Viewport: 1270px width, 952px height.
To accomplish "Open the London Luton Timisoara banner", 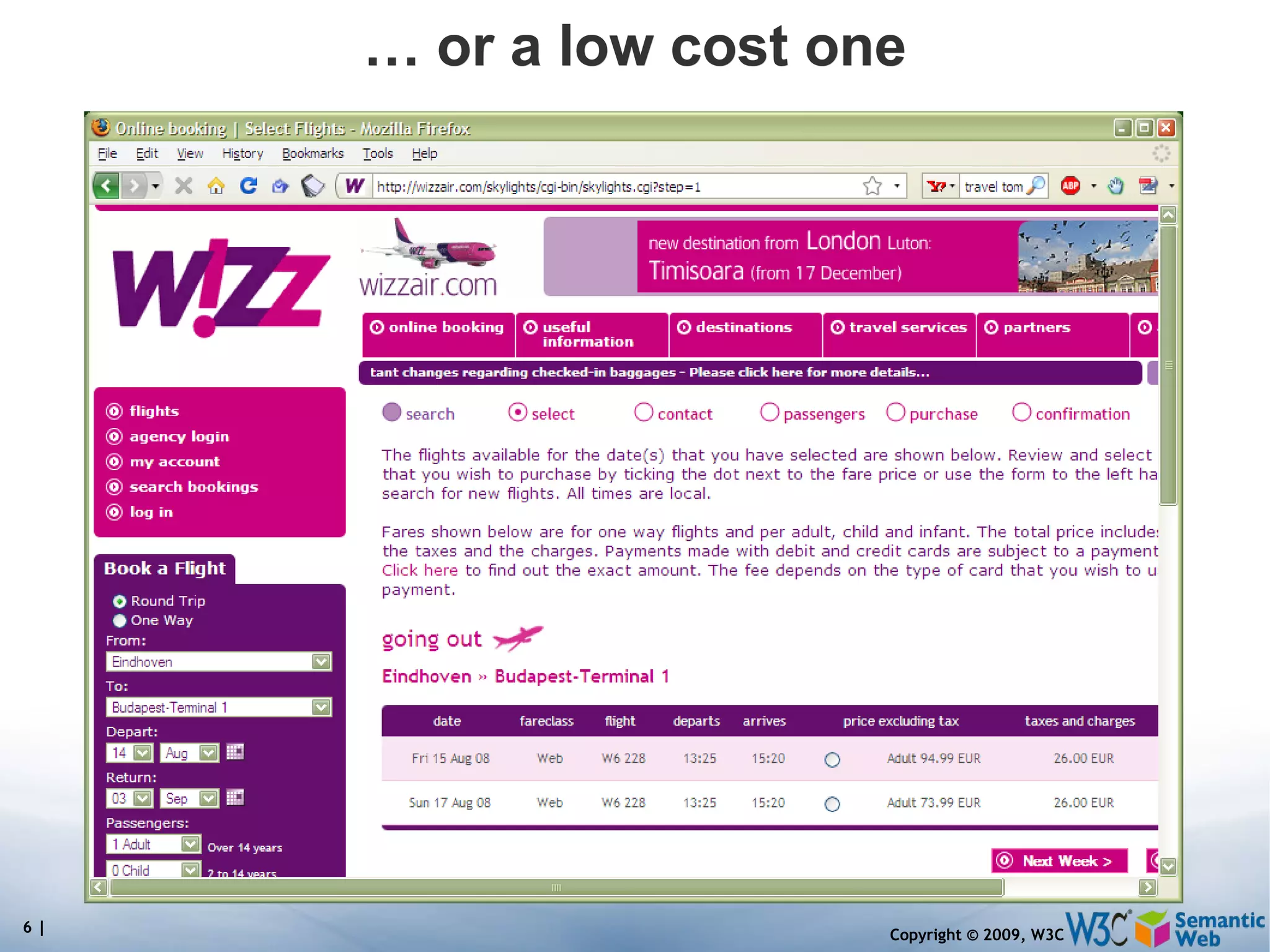I will point(851,256).
